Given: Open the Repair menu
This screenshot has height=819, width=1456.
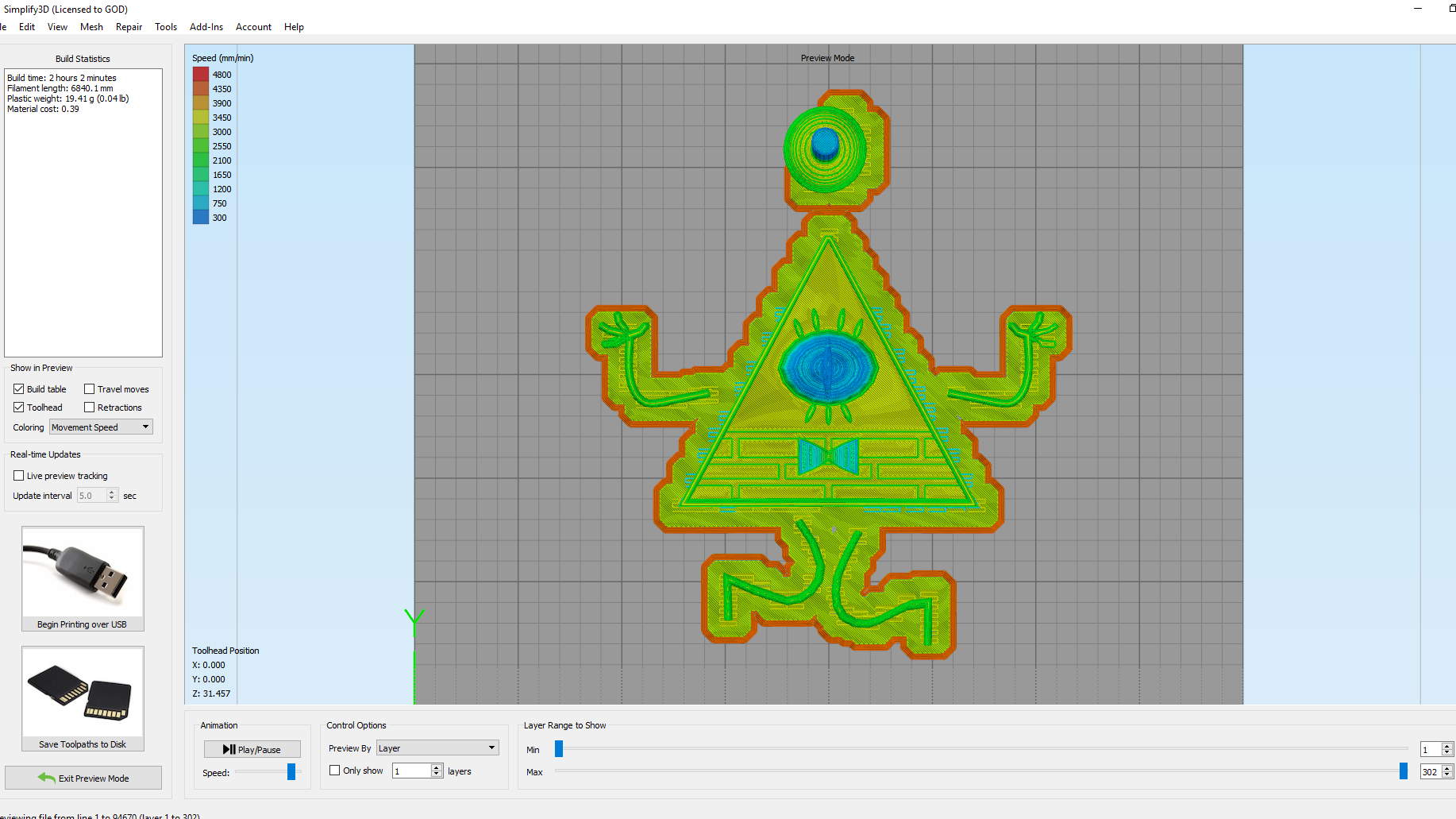Looking at the screenshot, I should click(129, 26).
